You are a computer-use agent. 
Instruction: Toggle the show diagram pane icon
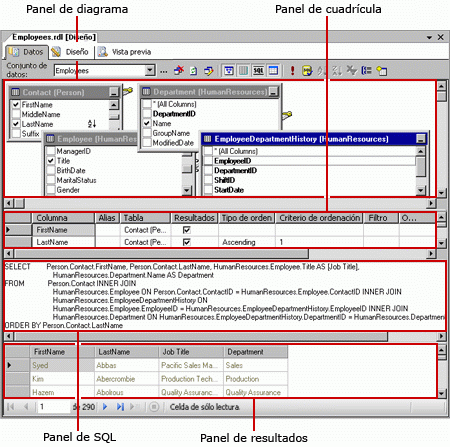pyautogui.click(x=229, y=70)
